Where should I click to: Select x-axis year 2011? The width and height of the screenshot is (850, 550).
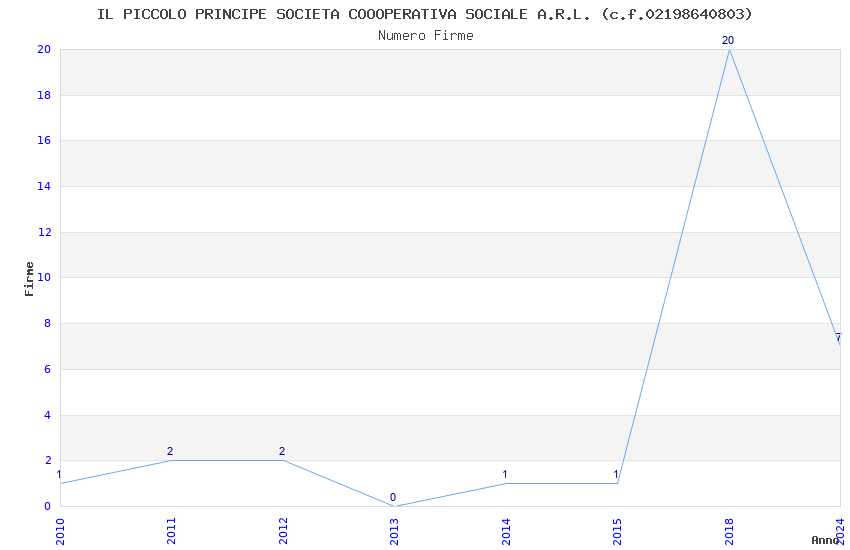pyautogui.click(x=171, y=532)
